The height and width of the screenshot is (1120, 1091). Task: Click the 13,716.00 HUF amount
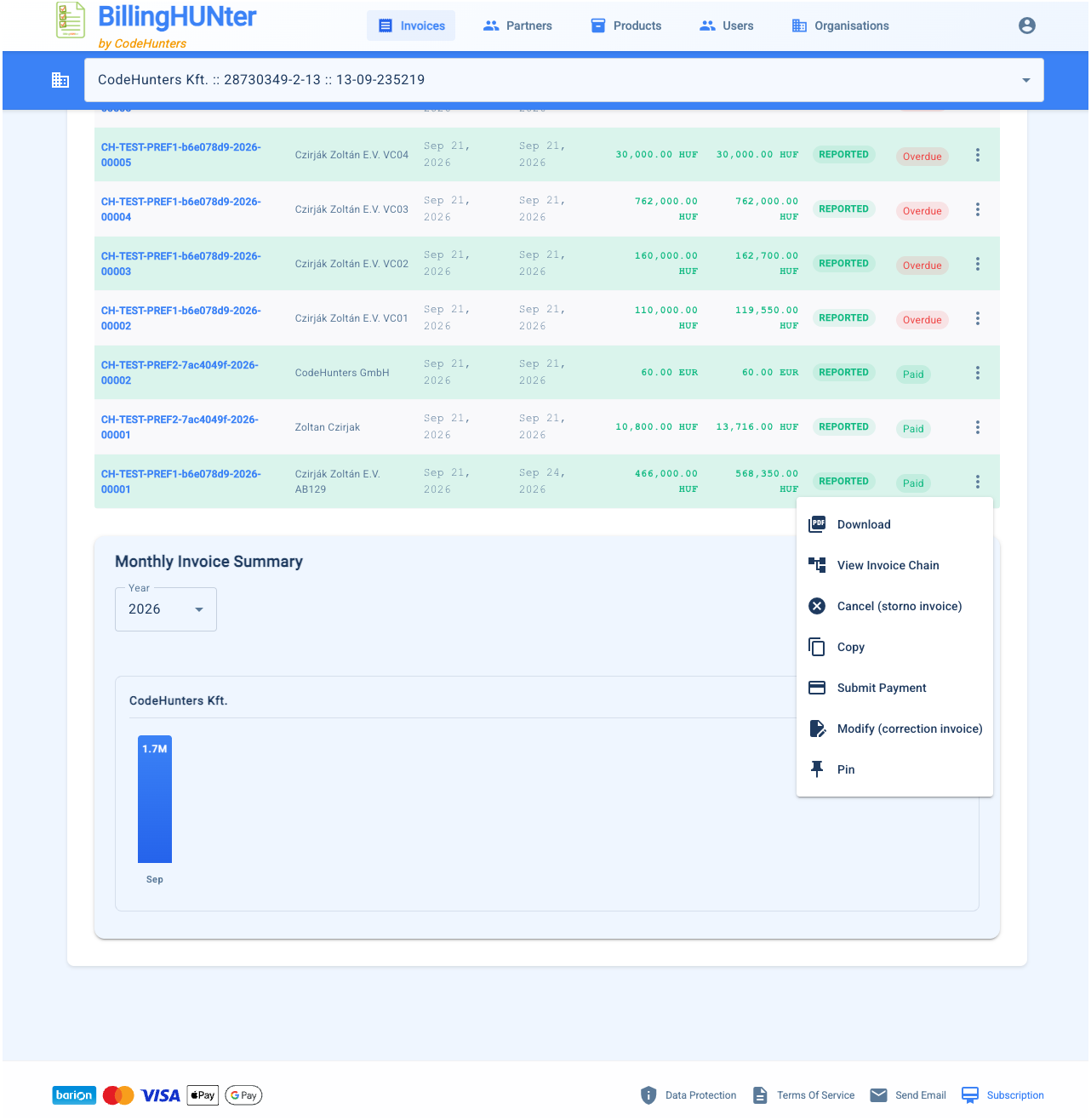click(x=757, y=427)
